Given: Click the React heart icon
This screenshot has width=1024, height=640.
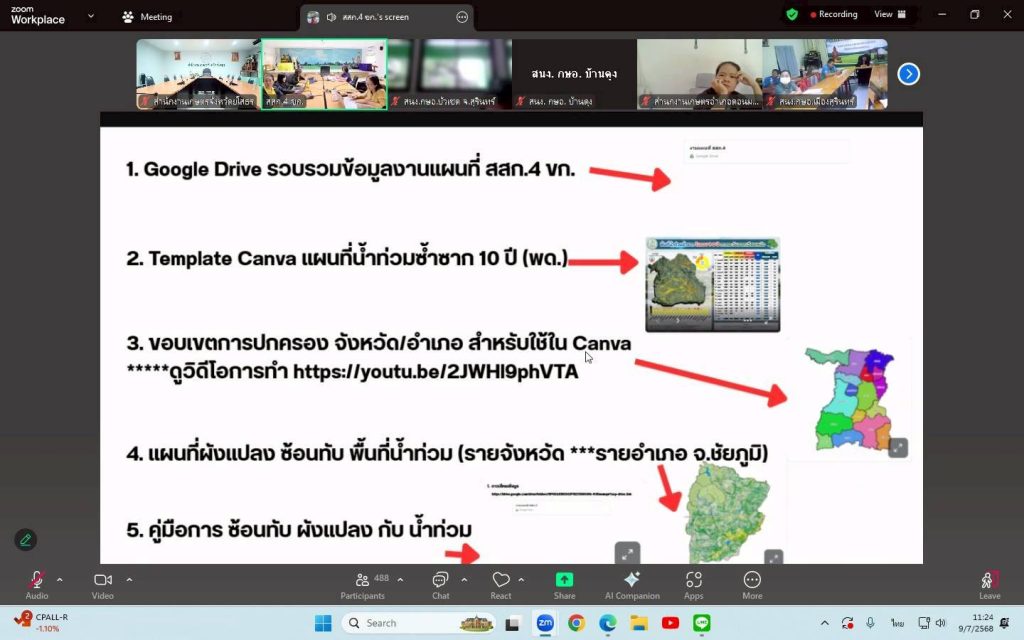Looking at the screenshot, I should (x=501, y=582).
